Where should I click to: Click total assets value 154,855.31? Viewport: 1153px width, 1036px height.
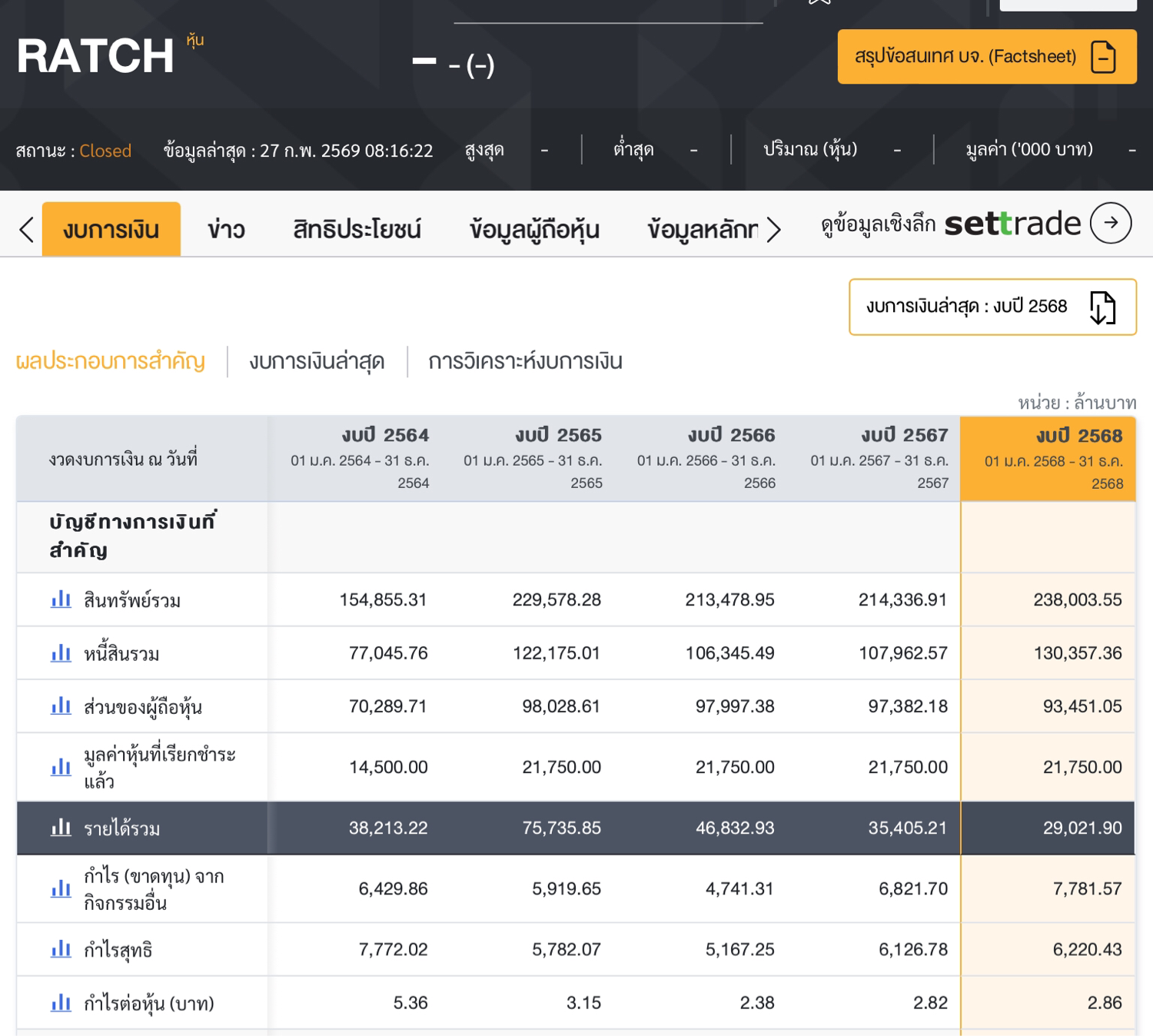tap(383, 599)
